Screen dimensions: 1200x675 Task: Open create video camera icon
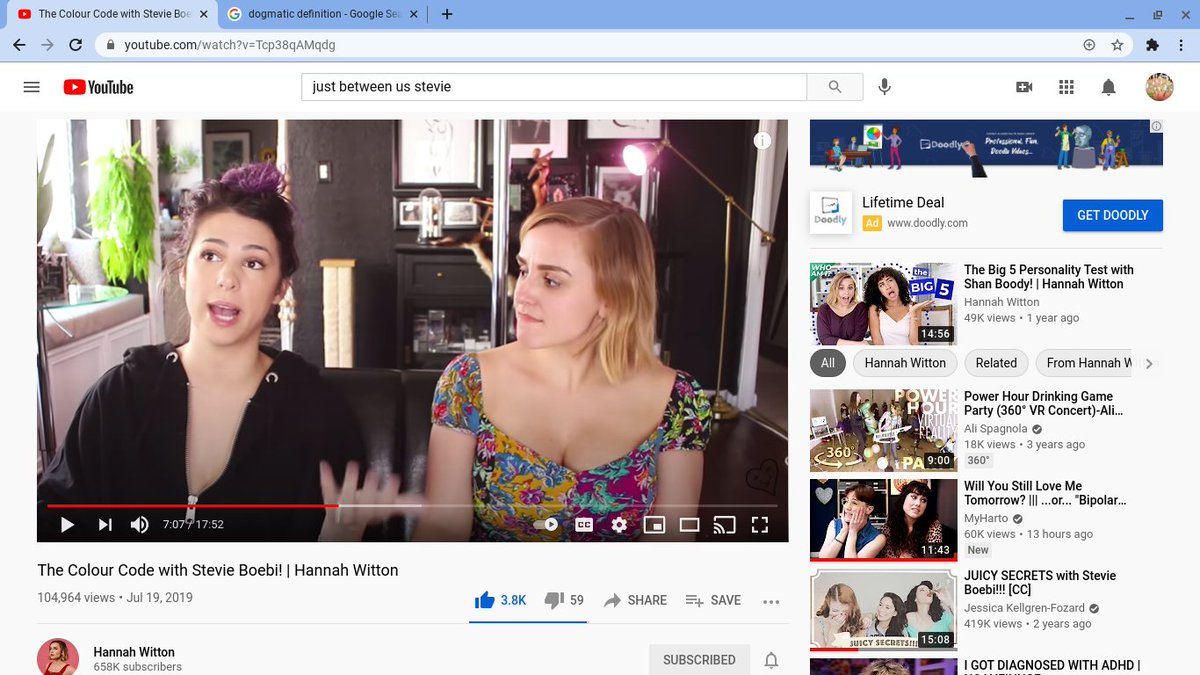(x=1024, y=87)
